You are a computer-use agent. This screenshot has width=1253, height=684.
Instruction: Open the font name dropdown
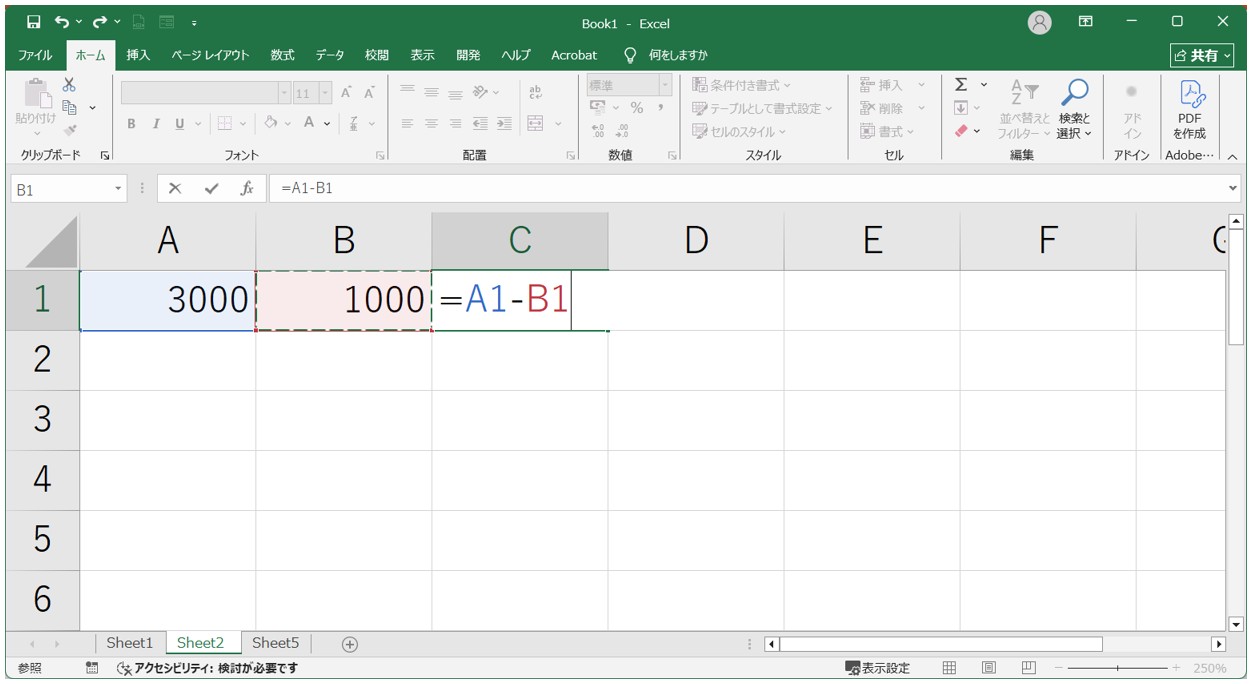click(x=284, y=93)
